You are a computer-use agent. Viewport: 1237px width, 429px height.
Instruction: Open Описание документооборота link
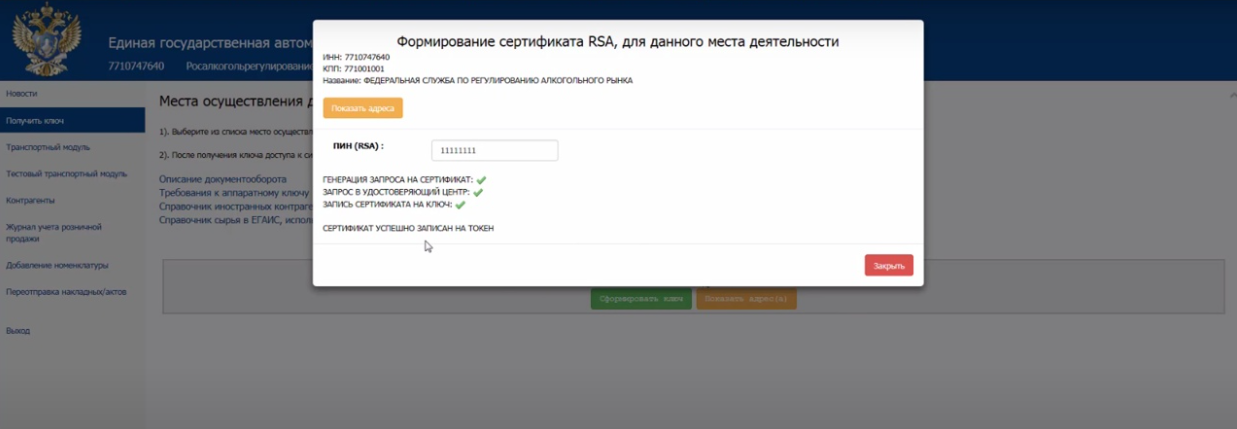coord(223,179)
